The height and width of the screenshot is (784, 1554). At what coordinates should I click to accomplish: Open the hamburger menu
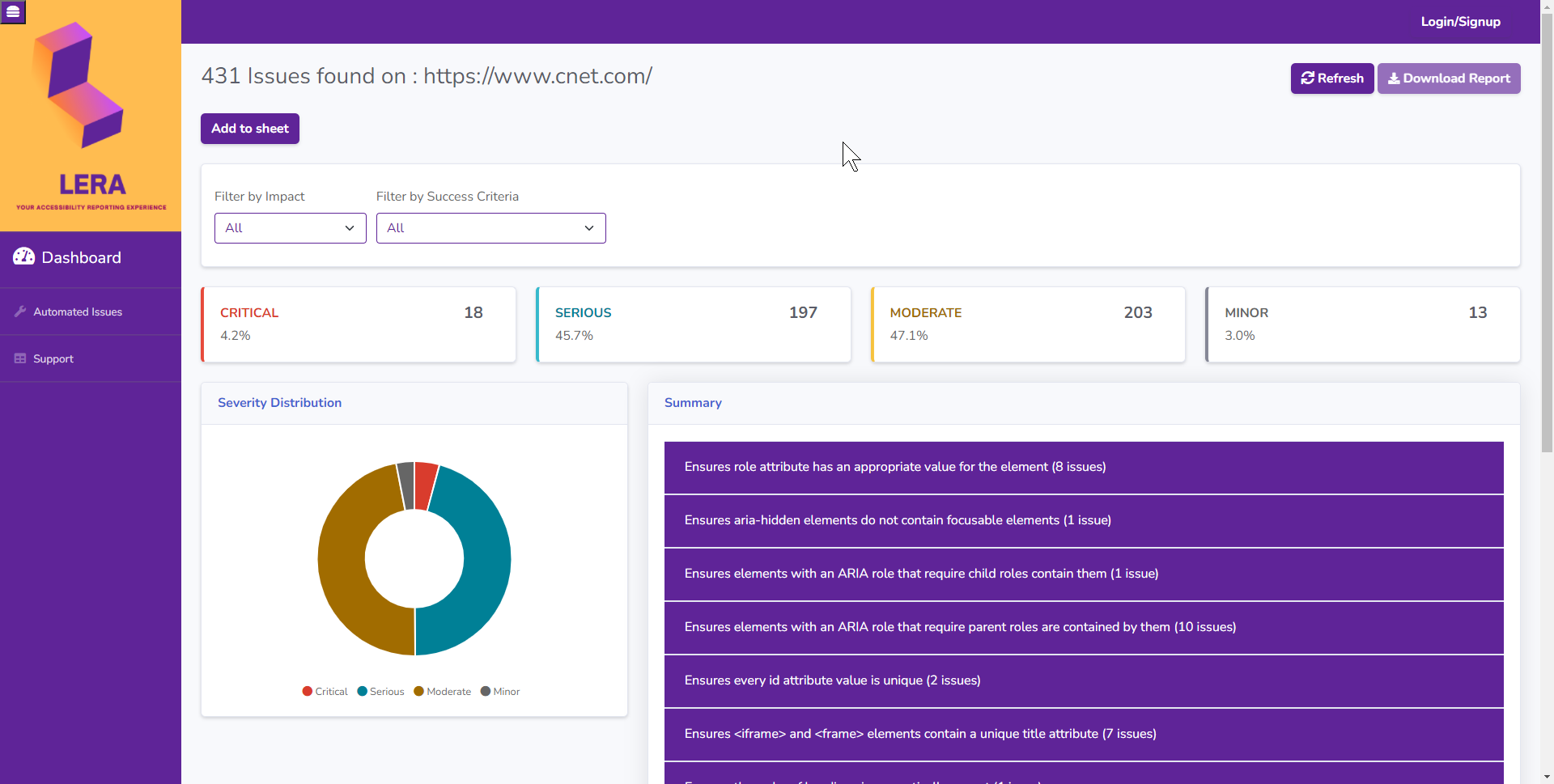click(x=13, y=12)
